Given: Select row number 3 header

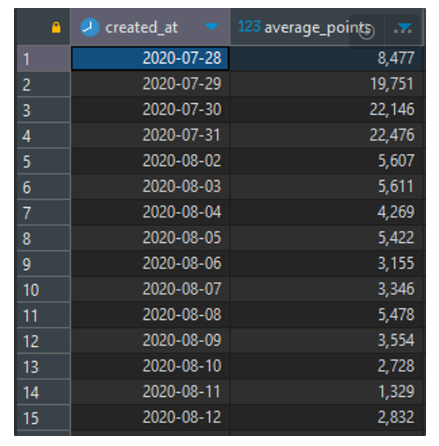Looking at the screenshot, I should pyautogui.click(x=44, y=110).
